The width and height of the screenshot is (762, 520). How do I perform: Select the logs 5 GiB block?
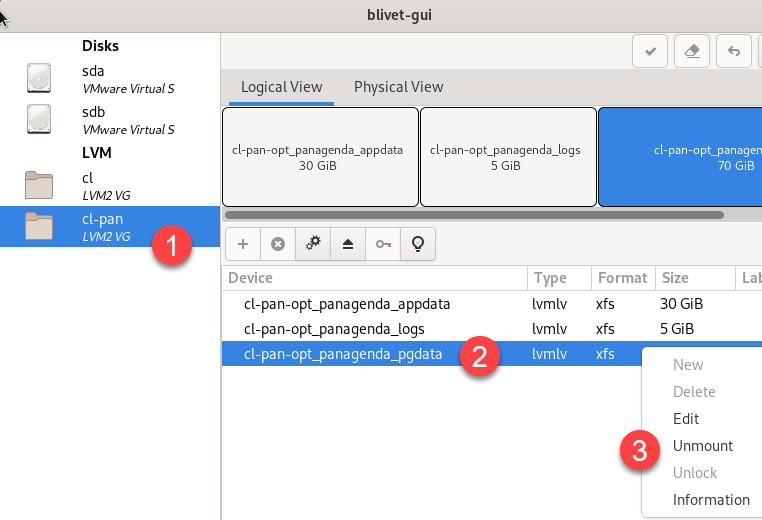508,157
